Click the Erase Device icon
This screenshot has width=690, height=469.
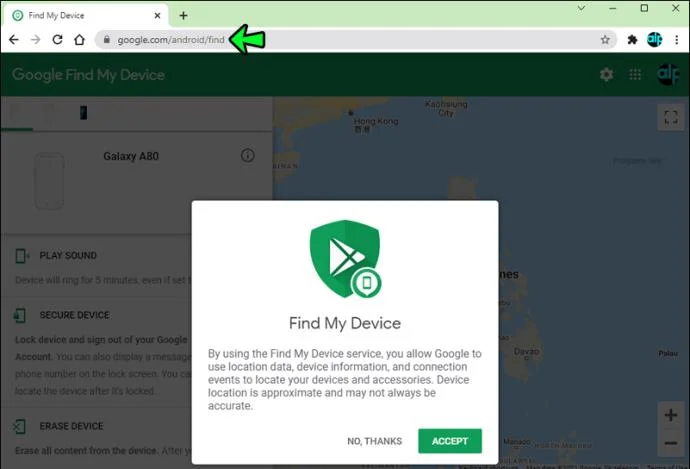20,426
